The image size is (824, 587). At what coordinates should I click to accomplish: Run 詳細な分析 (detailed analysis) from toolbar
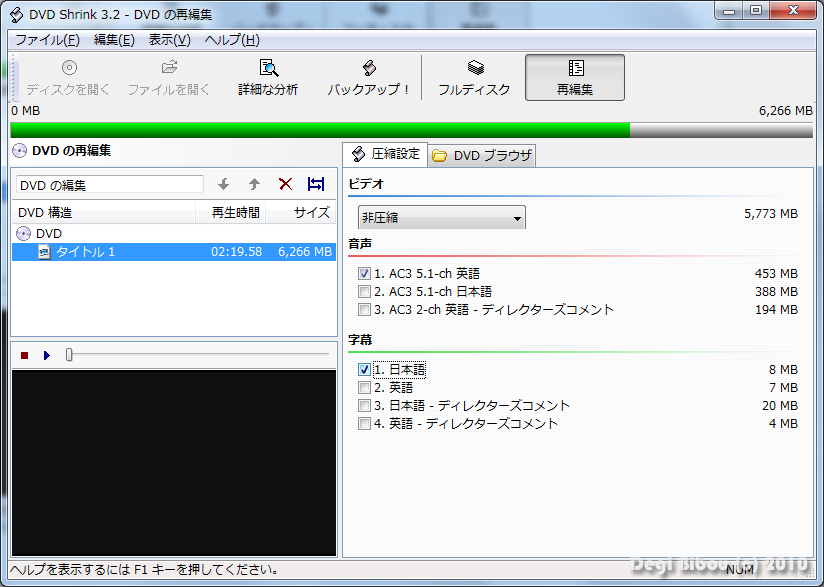click(268, 77)
